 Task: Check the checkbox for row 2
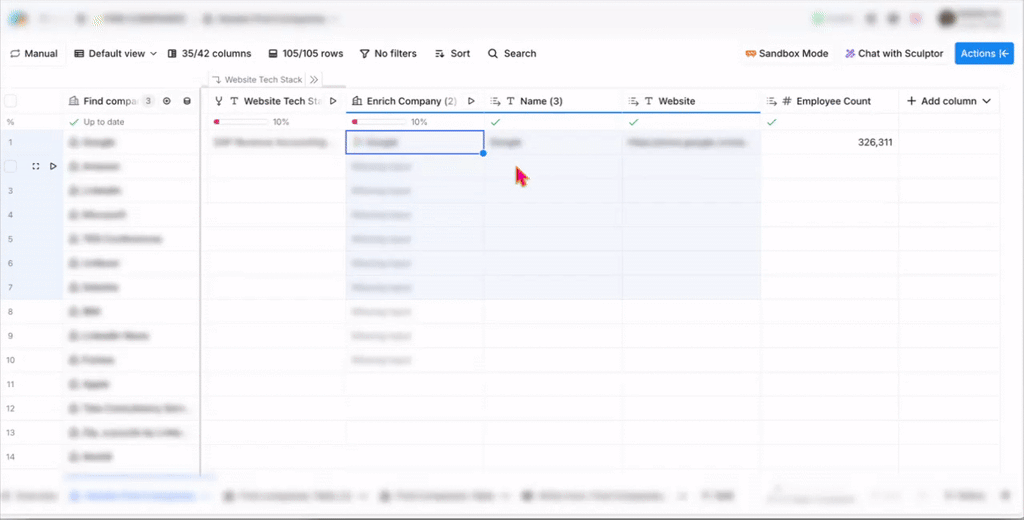click(x=11, y=166)
